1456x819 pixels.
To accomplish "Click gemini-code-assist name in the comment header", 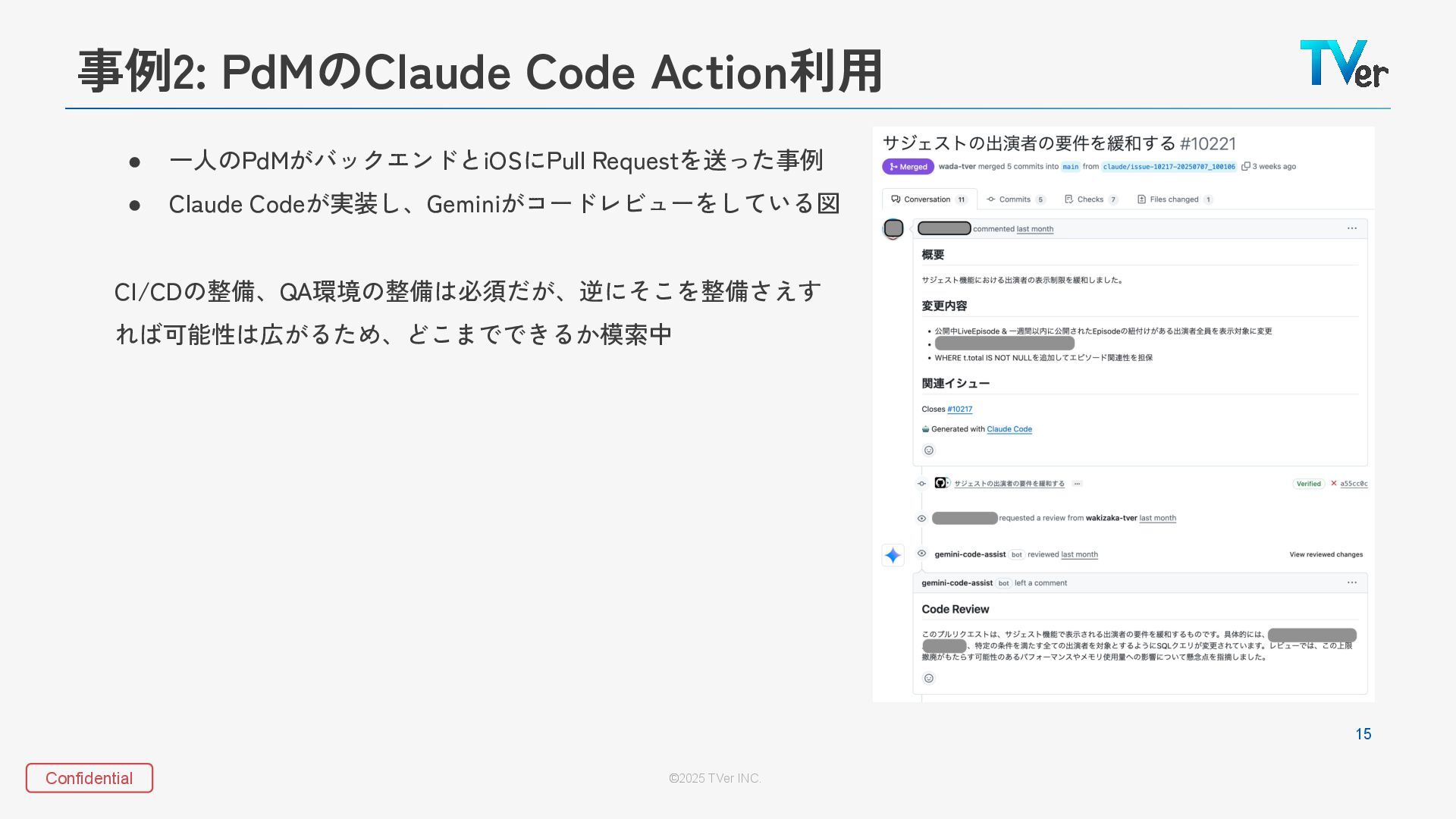I will coord(957,583).
